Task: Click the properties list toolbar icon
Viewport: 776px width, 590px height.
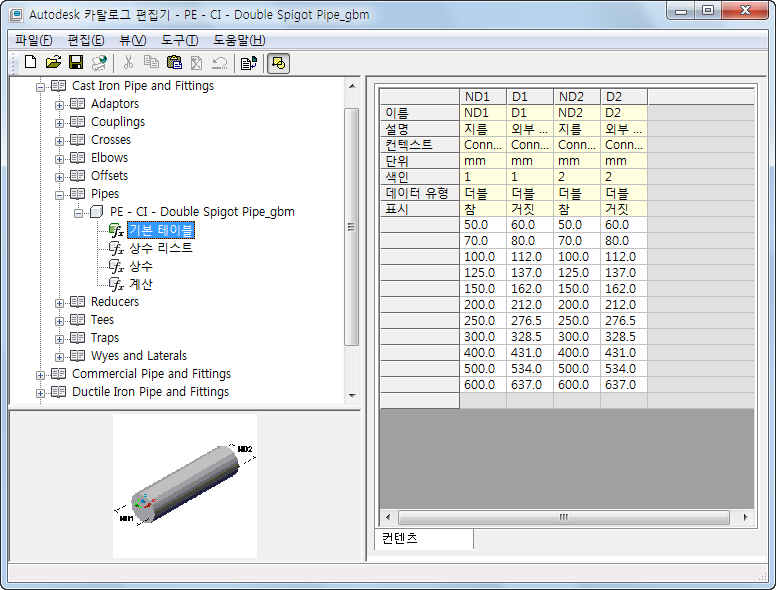Action: point(248,63)
